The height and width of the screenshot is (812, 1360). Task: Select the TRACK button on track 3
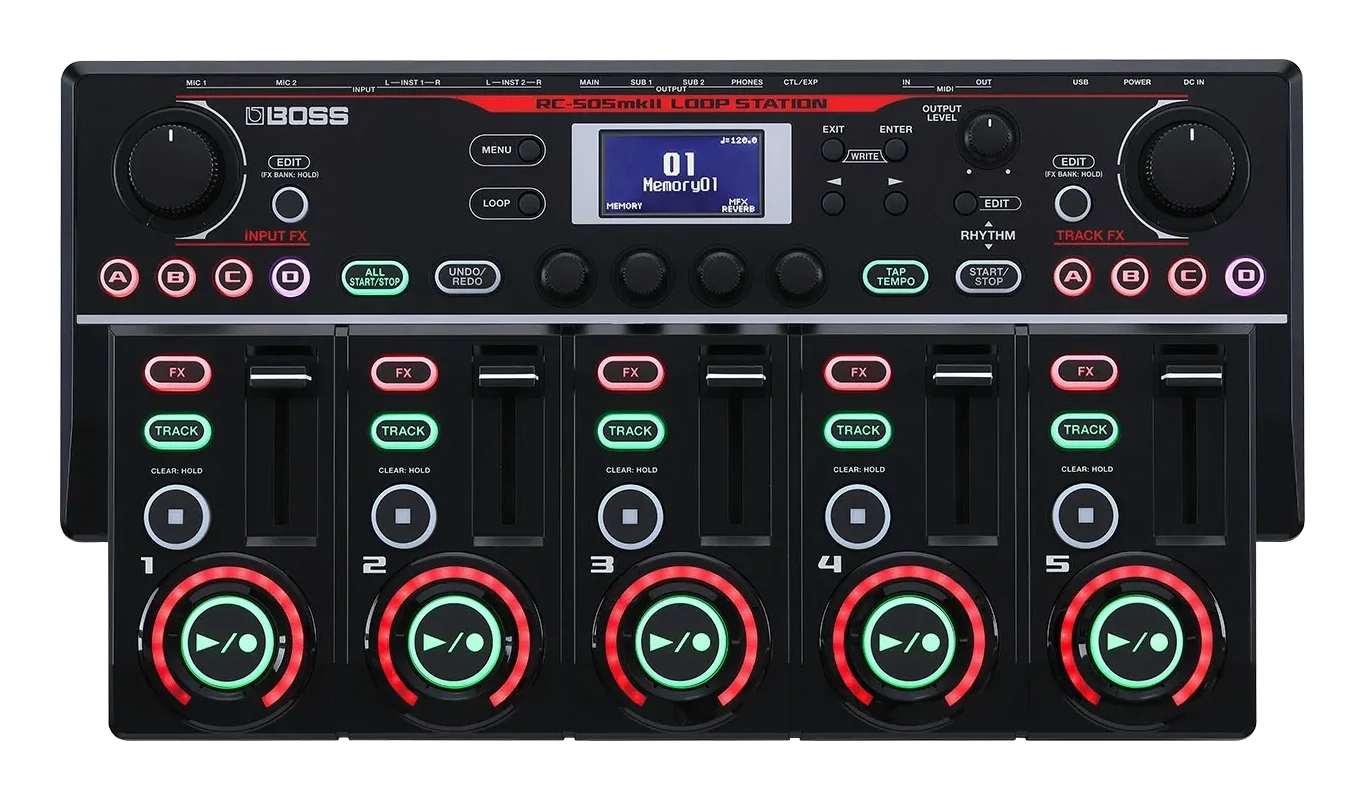[631, 431]
